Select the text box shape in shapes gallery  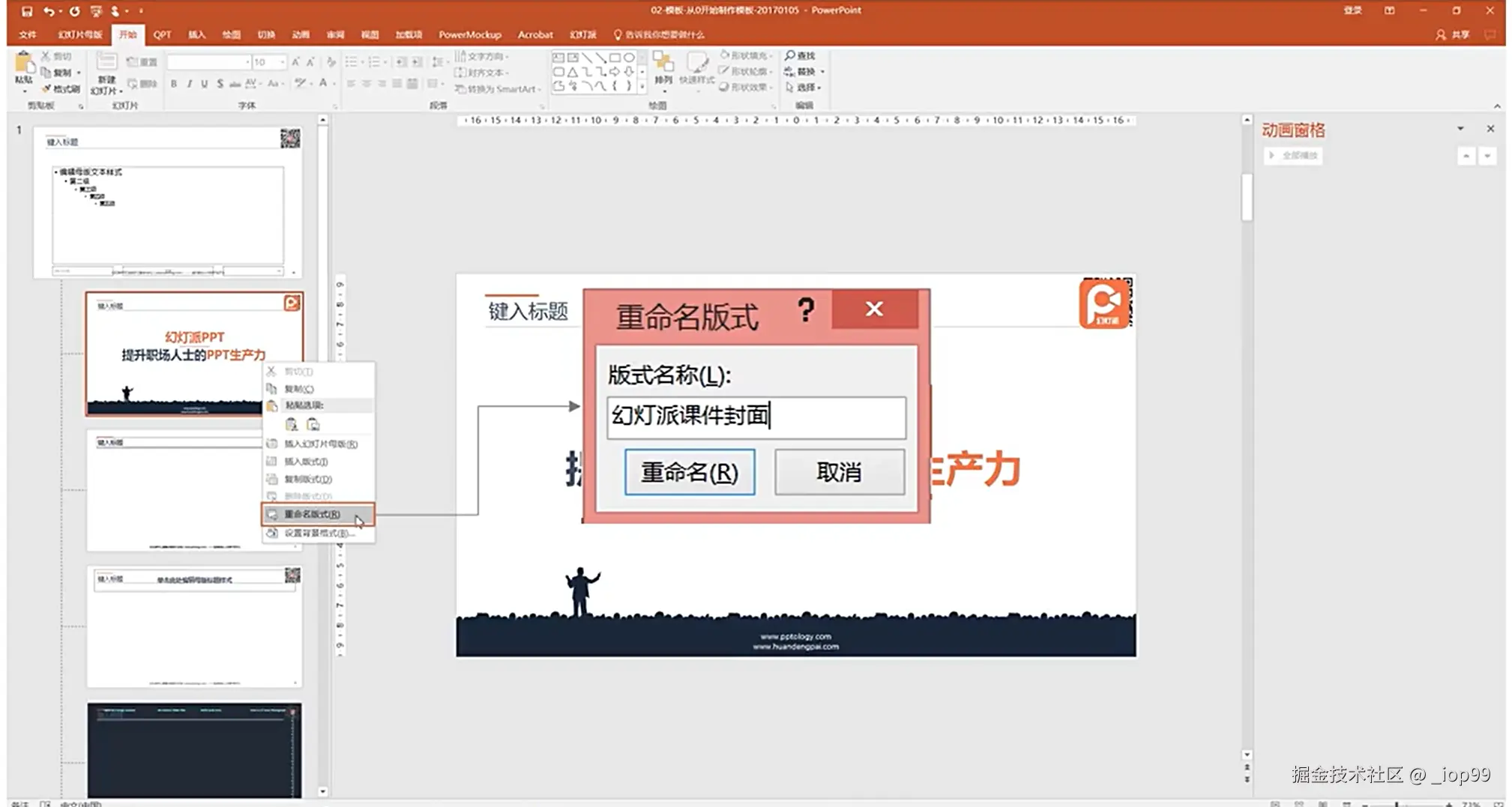pos(558,57)
